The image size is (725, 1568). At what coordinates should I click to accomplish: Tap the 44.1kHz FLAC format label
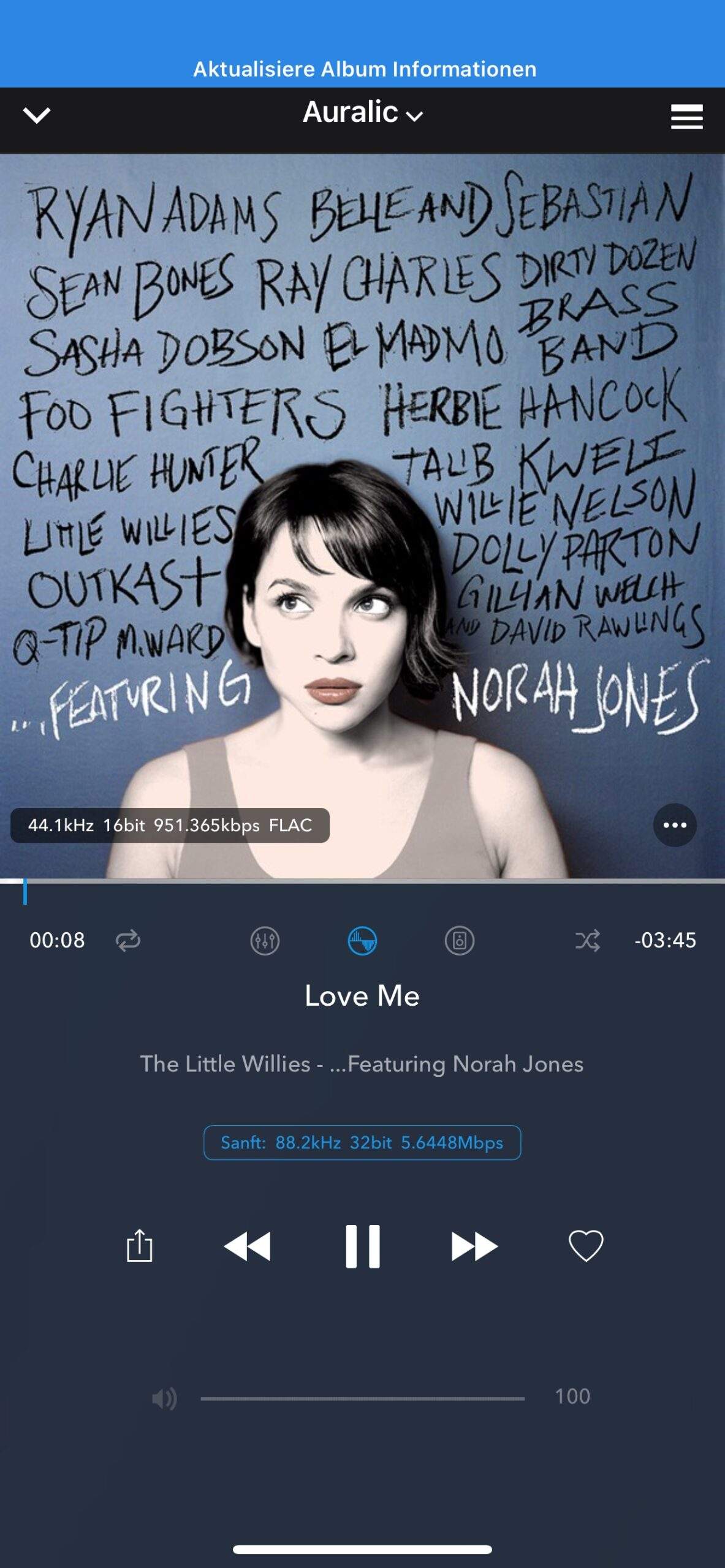(170, 825)
